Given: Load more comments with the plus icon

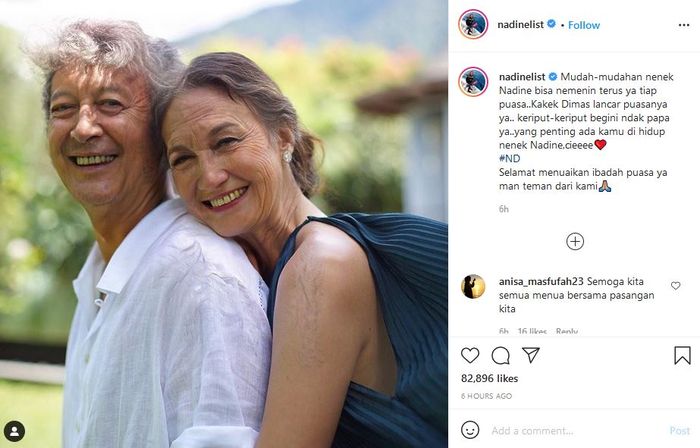Looking at the screenshot, I should [575, 241].
